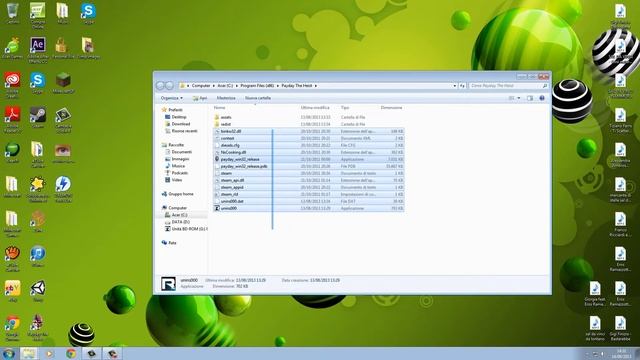Open Tiziano Ferro MP3 desktop file
The height and width of the screenshot is (360, 640).
point(620,120)
